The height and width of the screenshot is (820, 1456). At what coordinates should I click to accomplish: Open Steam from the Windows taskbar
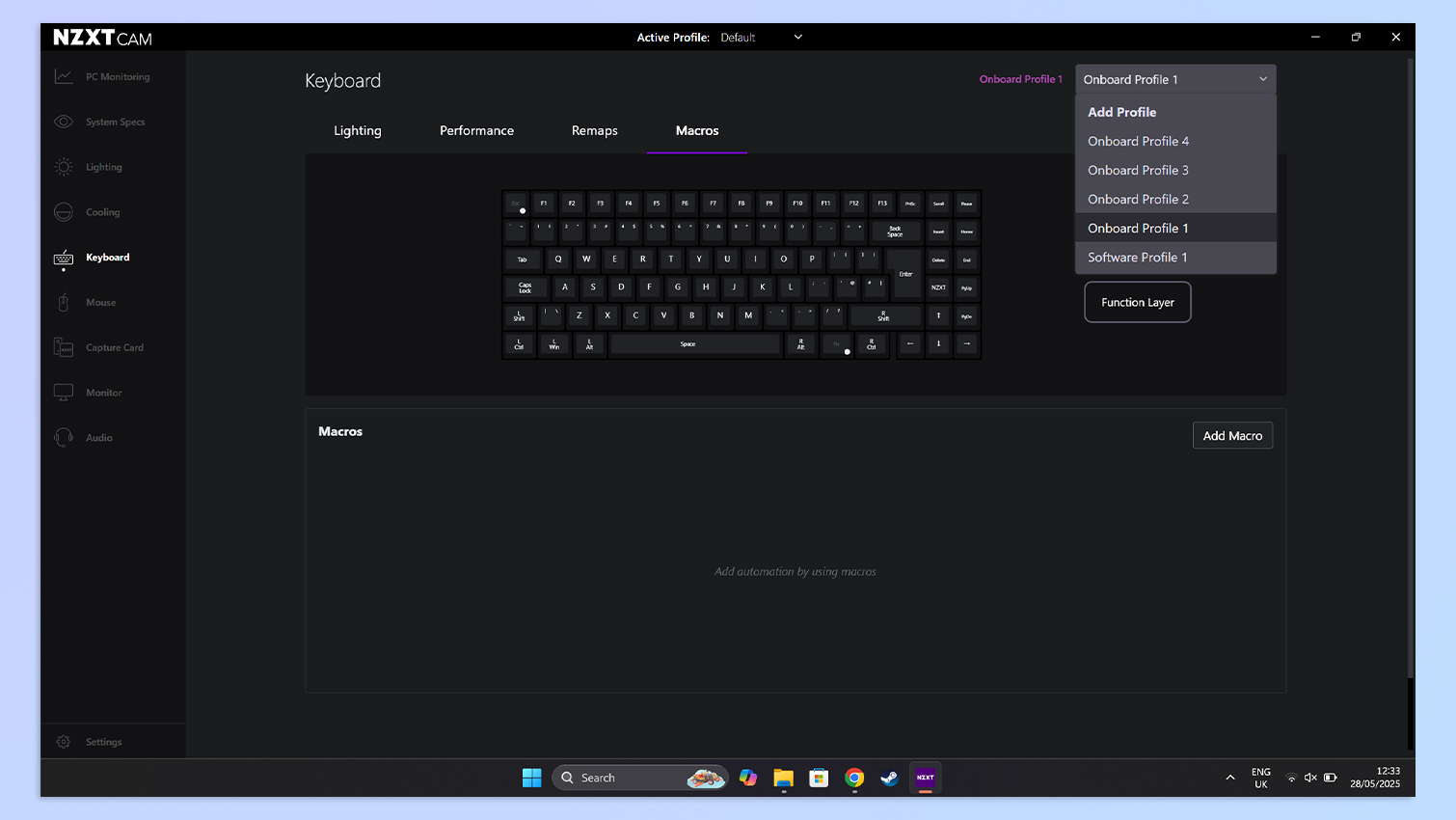tap(889, 778)
